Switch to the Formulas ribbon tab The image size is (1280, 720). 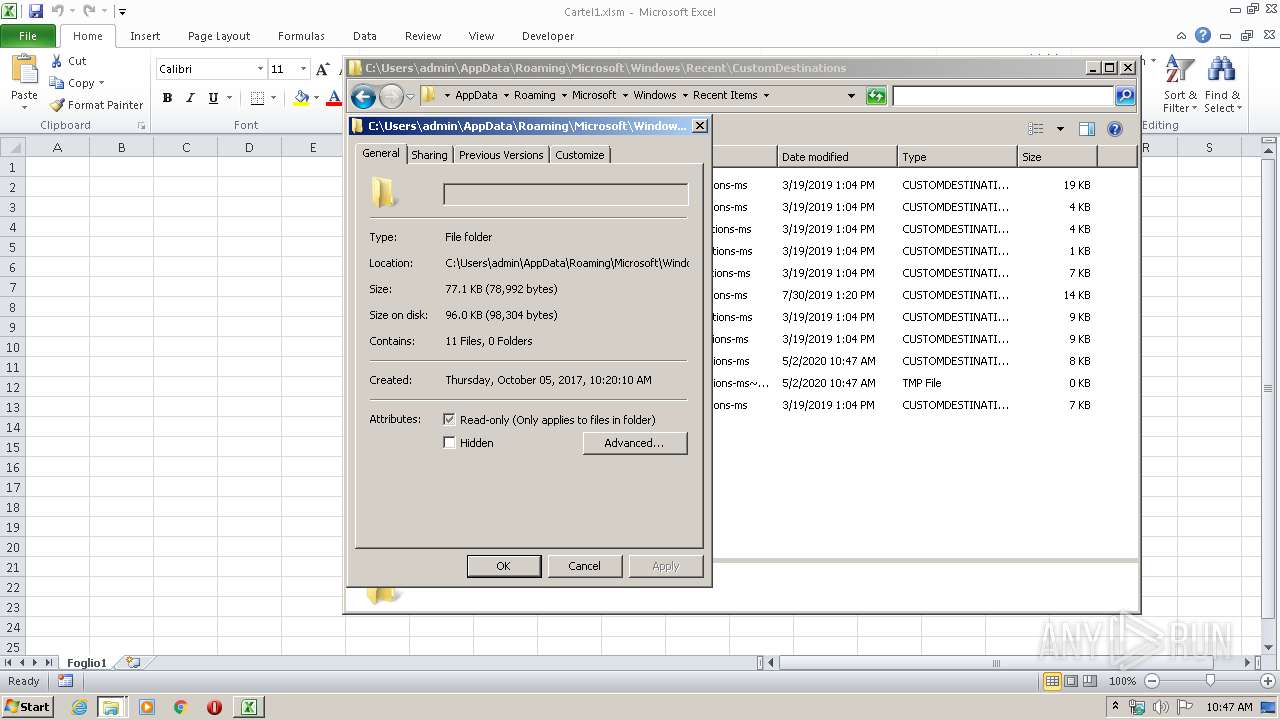coord(301,36)
